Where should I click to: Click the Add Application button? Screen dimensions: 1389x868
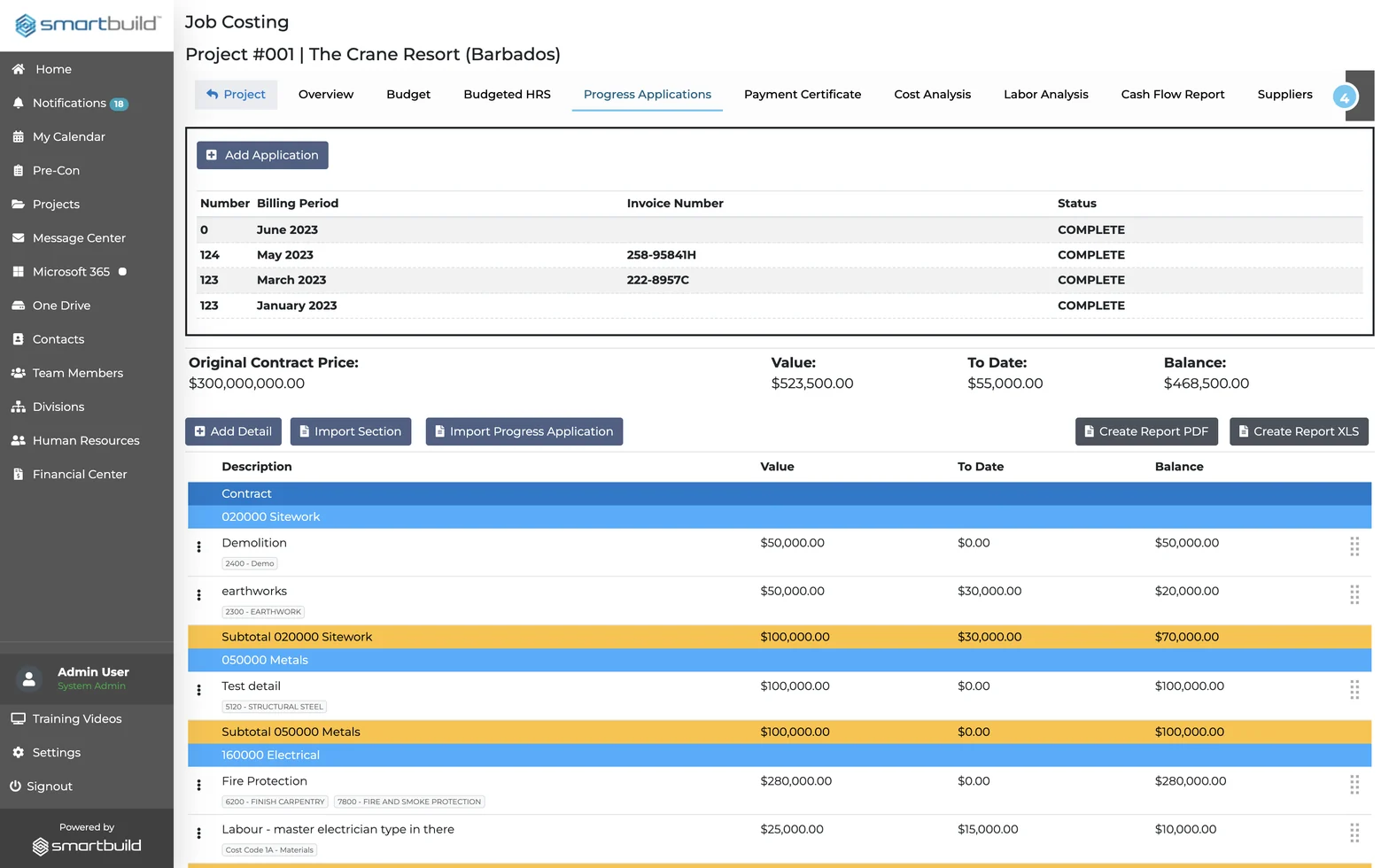262,155
